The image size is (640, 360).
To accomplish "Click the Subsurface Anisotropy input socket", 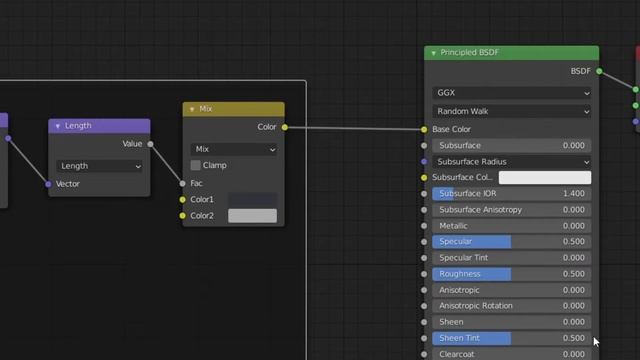I will pyautogui.click(x=424, y=210).
